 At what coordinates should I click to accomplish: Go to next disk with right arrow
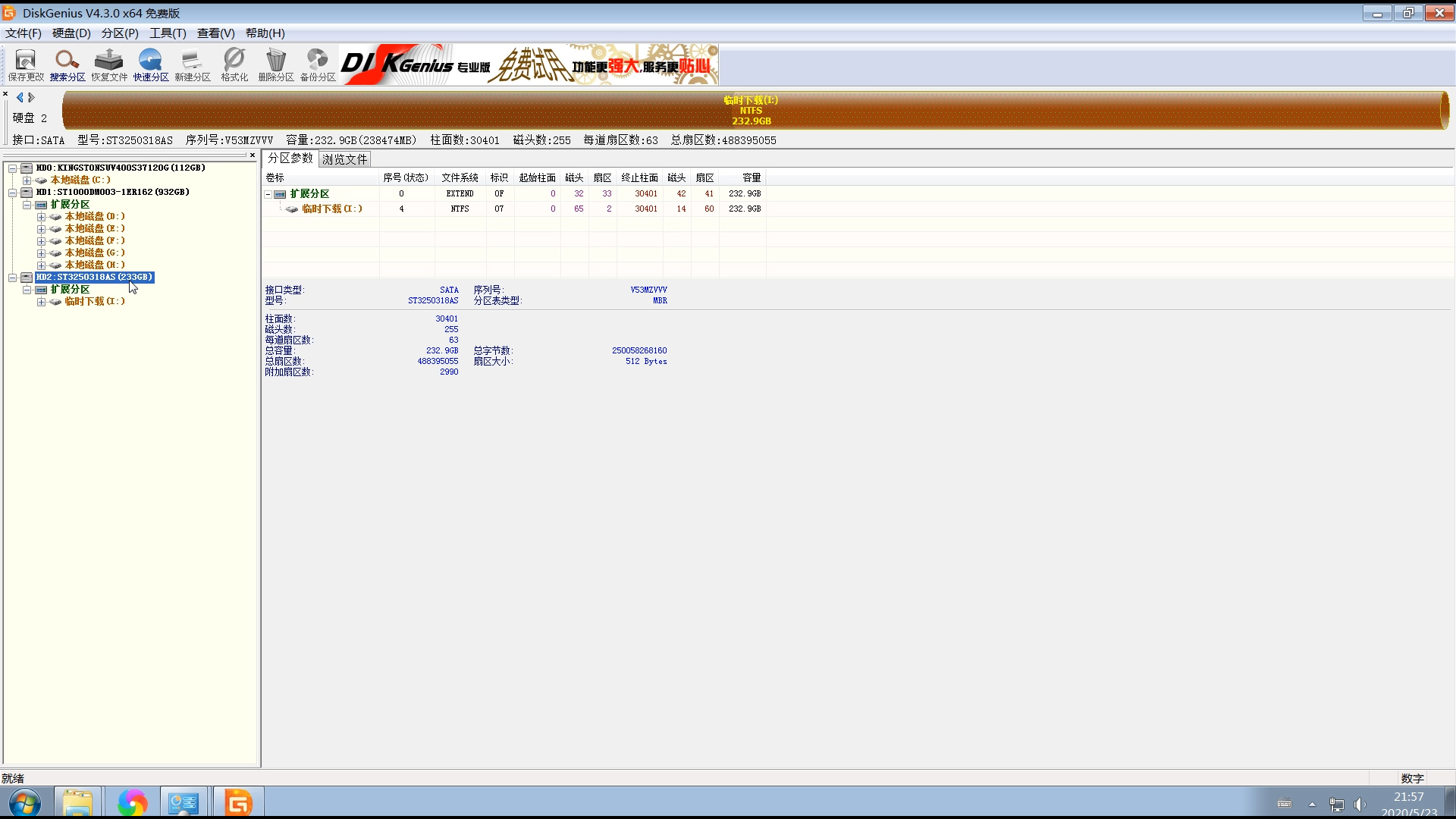(x=32, y=97)
